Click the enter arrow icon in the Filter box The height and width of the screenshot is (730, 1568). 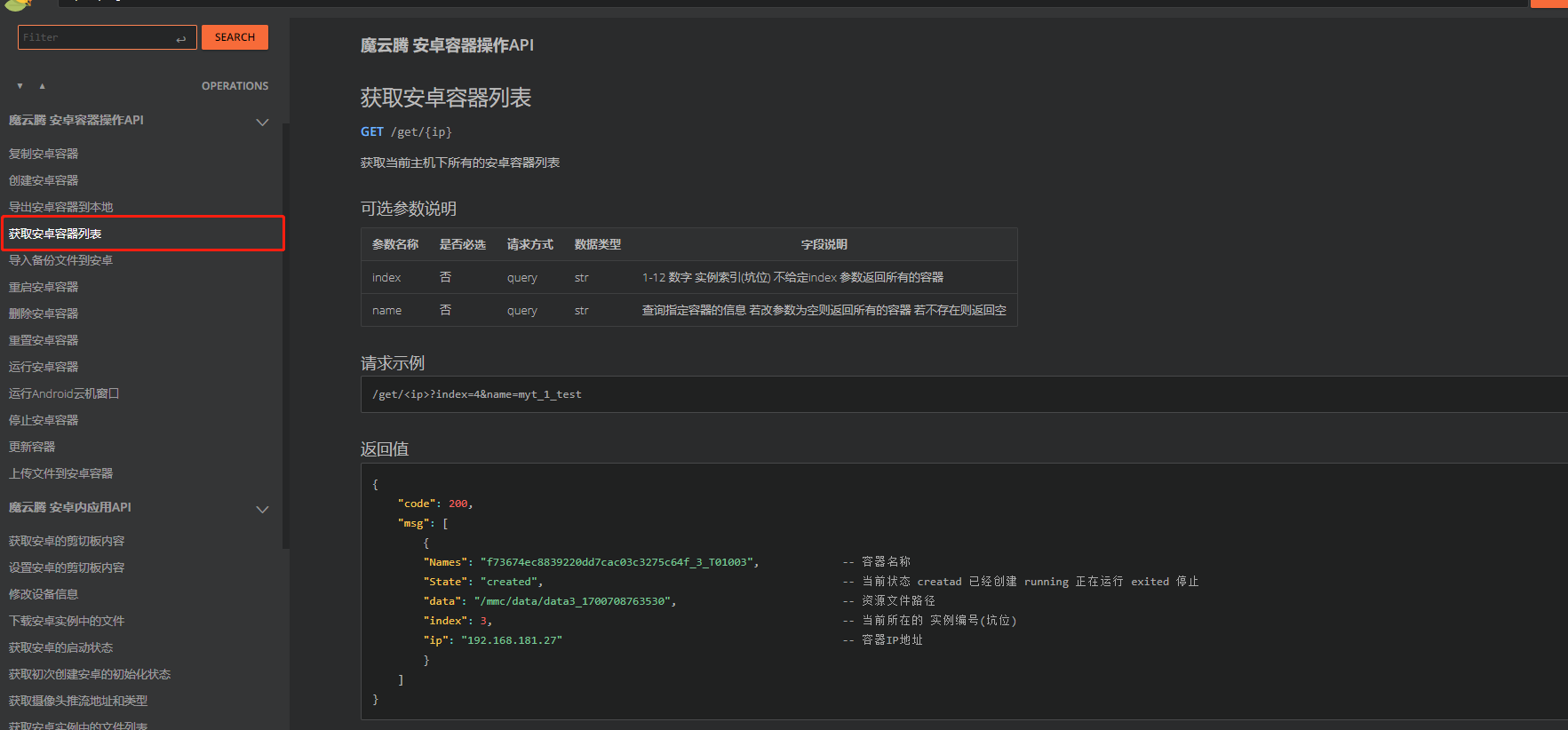[x=181, y=38]
